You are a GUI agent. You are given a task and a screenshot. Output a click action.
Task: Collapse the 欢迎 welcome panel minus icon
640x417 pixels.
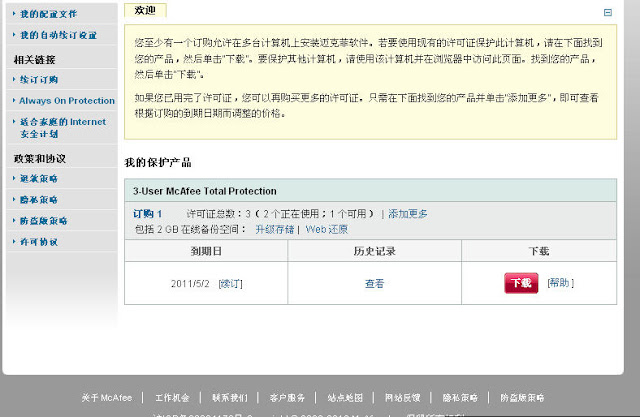click(607, 13)
